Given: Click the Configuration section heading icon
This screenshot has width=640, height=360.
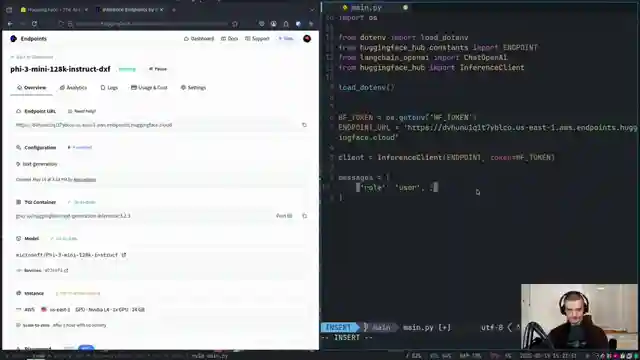Looking at the screenshot, I should click(x=18, y=147).
